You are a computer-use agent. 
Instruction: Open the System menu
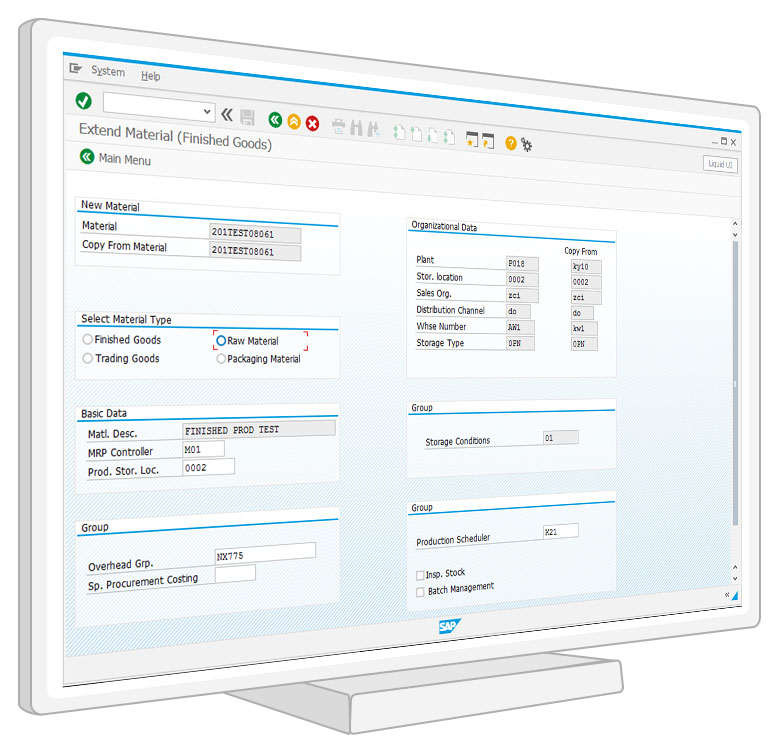pos(107,71)
